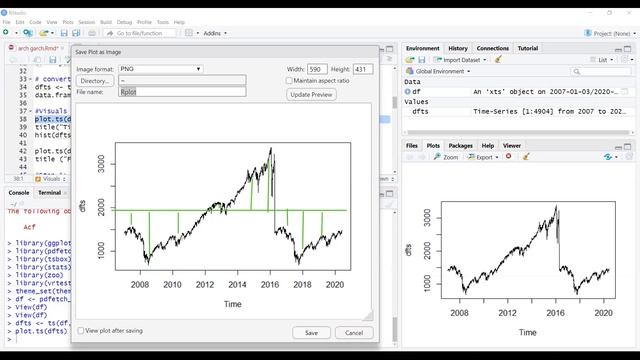This screenshot has width=640, height=360.
Task: Click the Plots pane publish icon
Action: coord(608,157)
